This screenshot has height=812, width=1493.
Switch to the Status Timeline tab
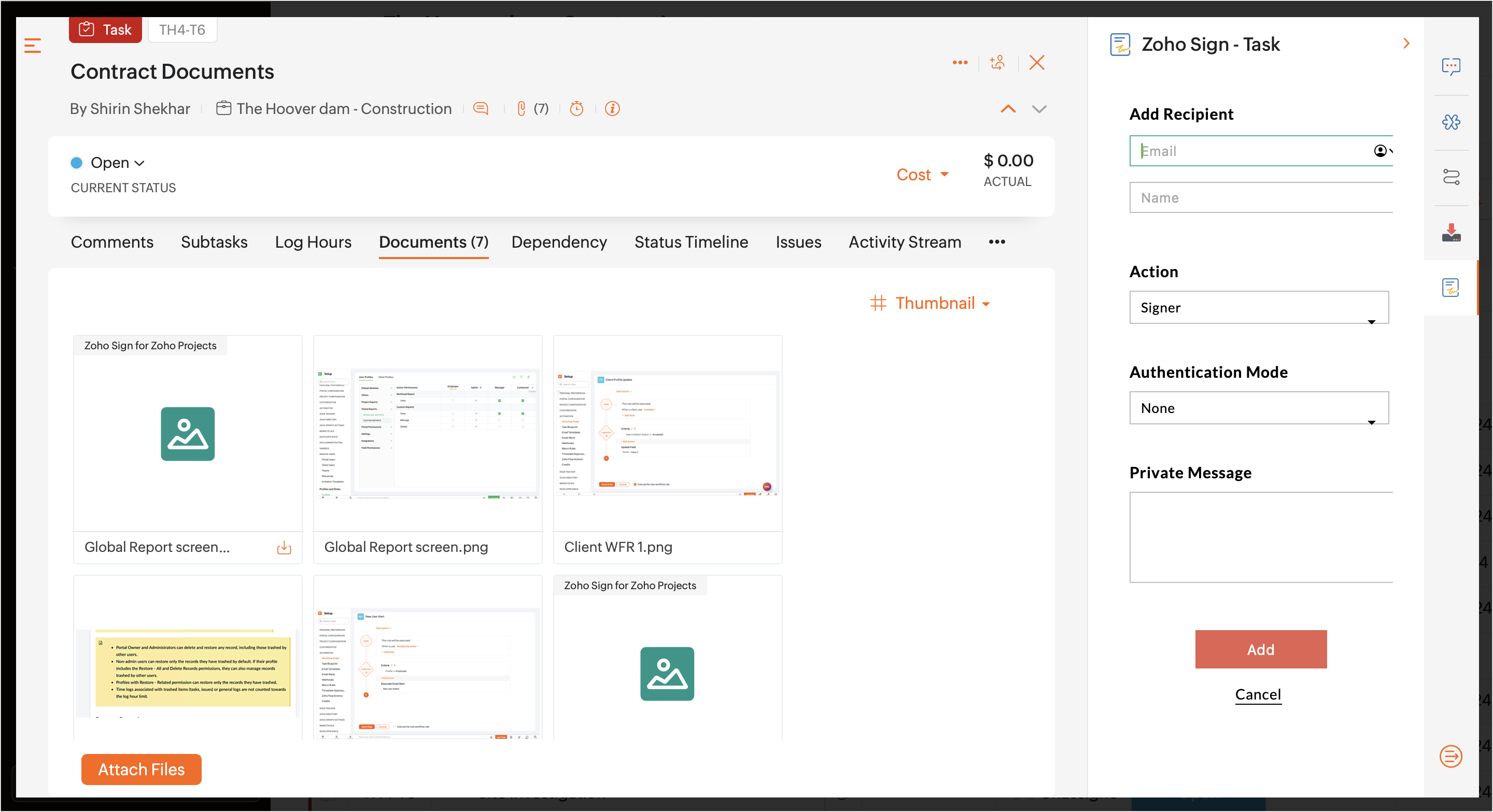691,242
